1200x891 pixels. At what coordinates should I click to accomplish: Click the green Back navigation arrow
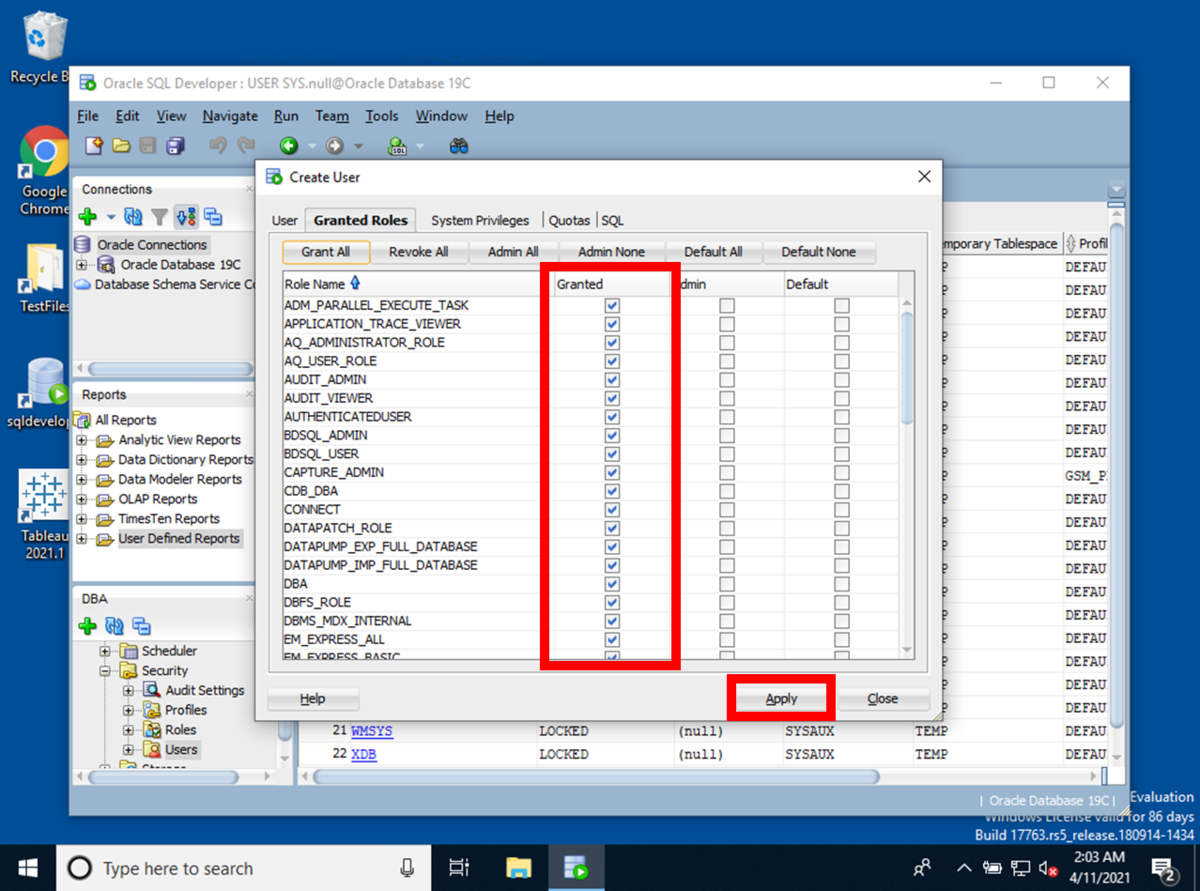[289, 146]
